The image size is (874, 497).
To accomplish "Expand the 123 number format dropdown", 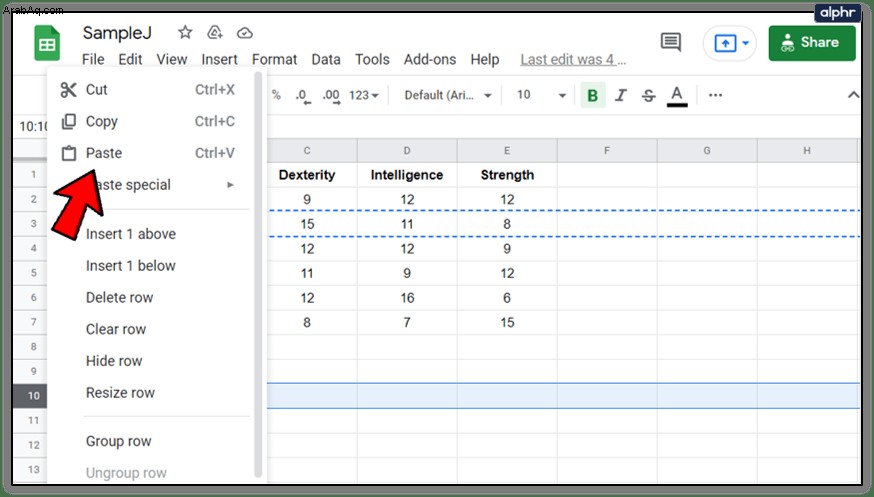I will 363,95.
